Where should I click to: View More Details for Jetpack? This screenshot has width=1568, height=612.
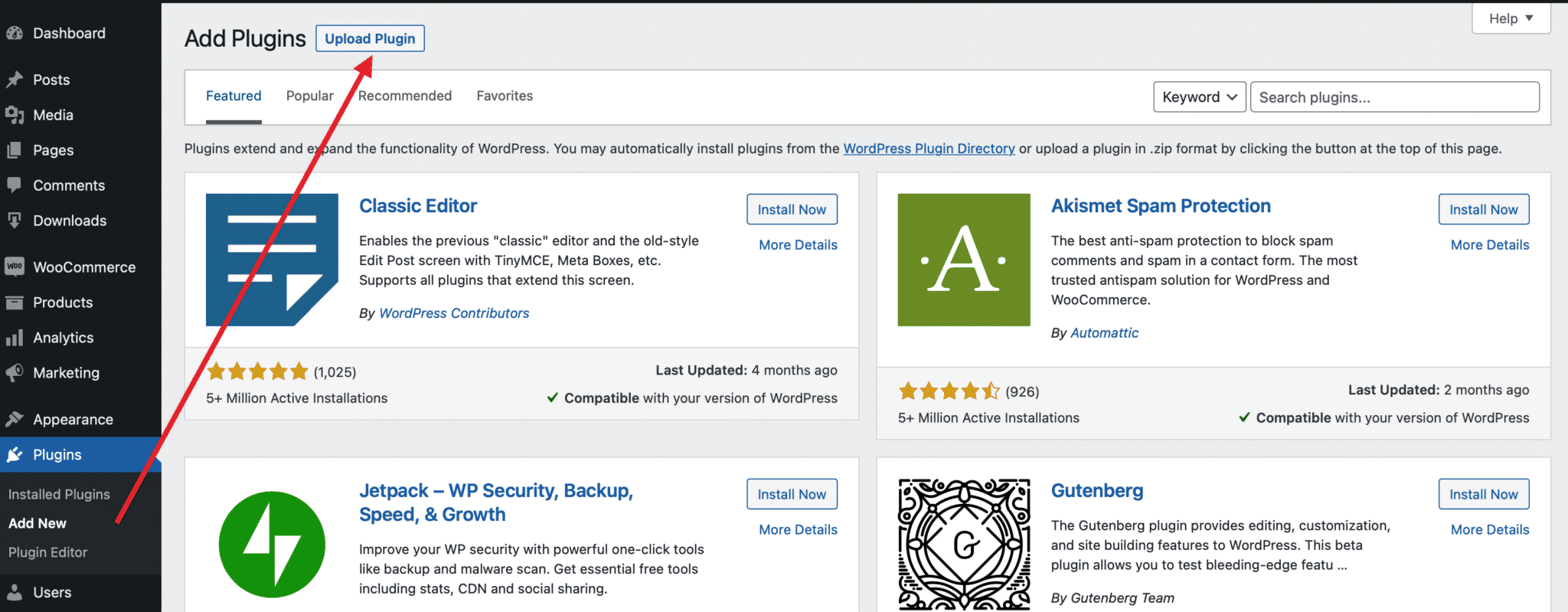(798, 530)
